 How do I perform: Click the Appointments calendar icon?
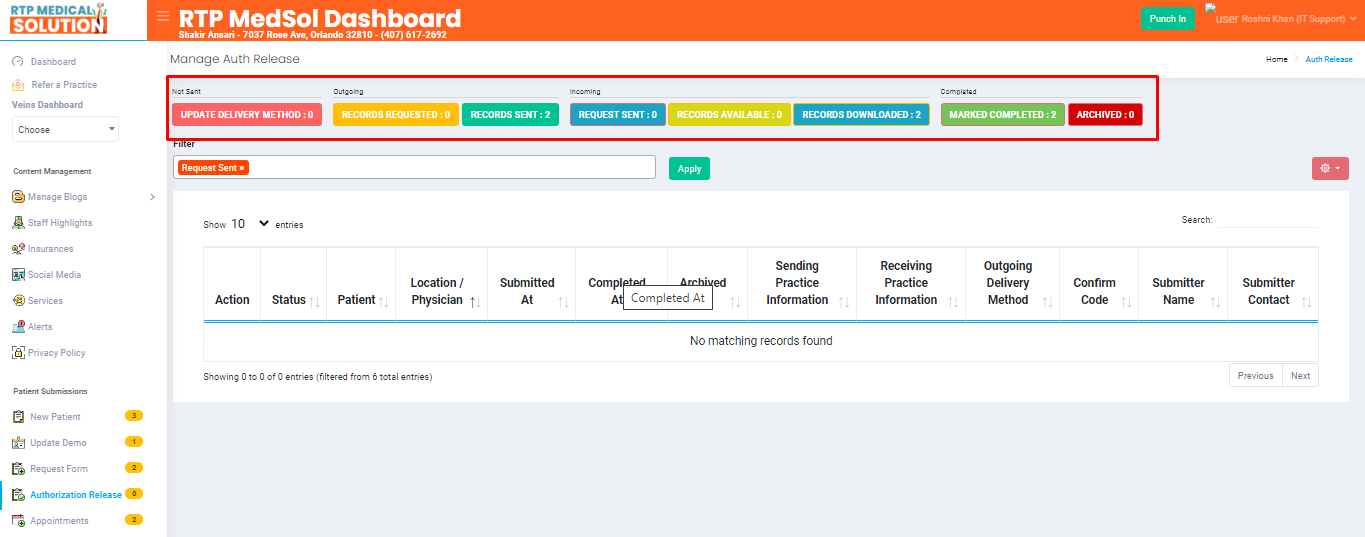click(18, 521)
